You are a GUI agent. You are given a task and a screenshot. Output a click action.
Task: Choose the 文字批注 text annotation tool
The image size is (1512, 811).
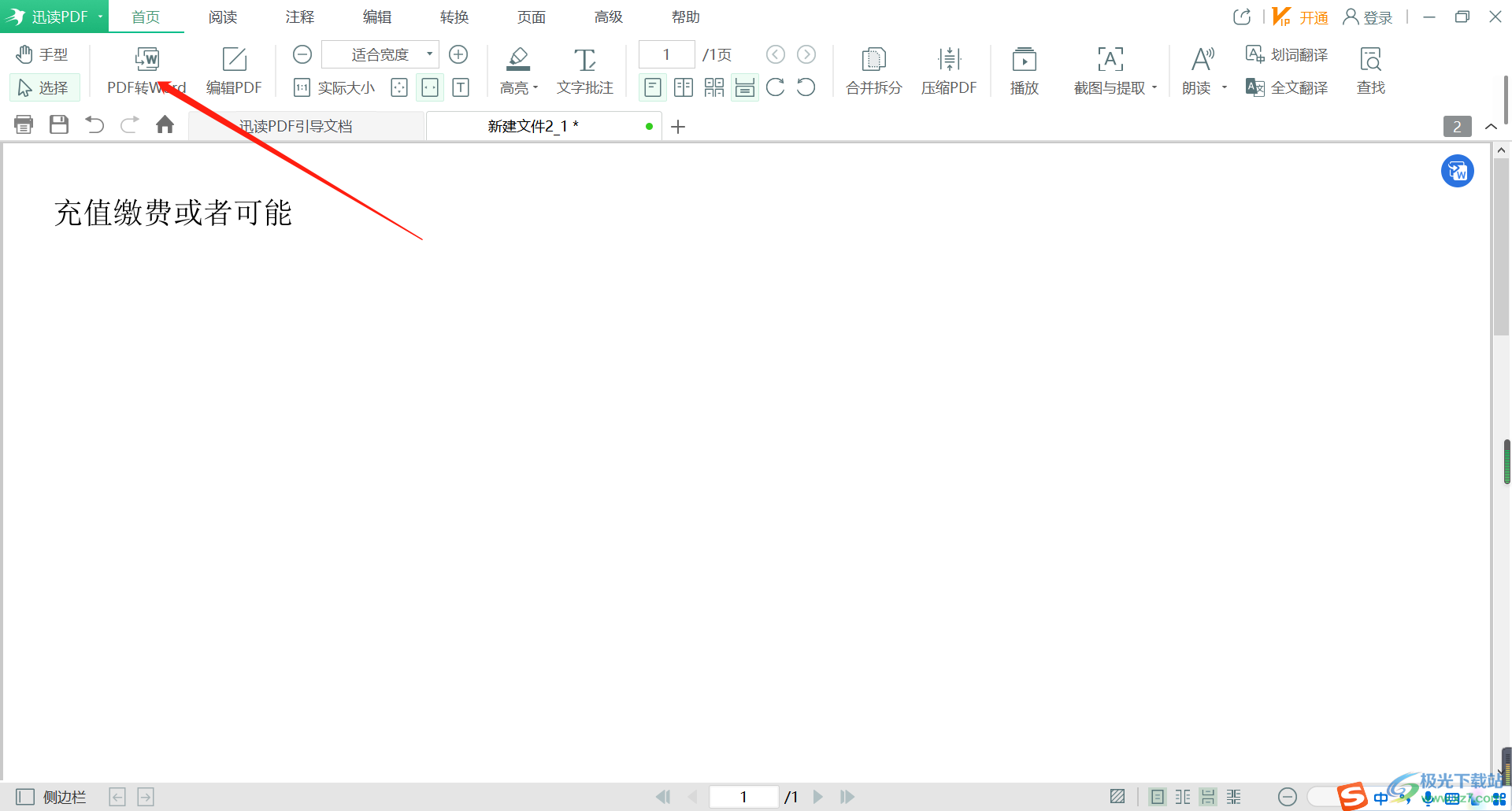click(x=584, y=71)
